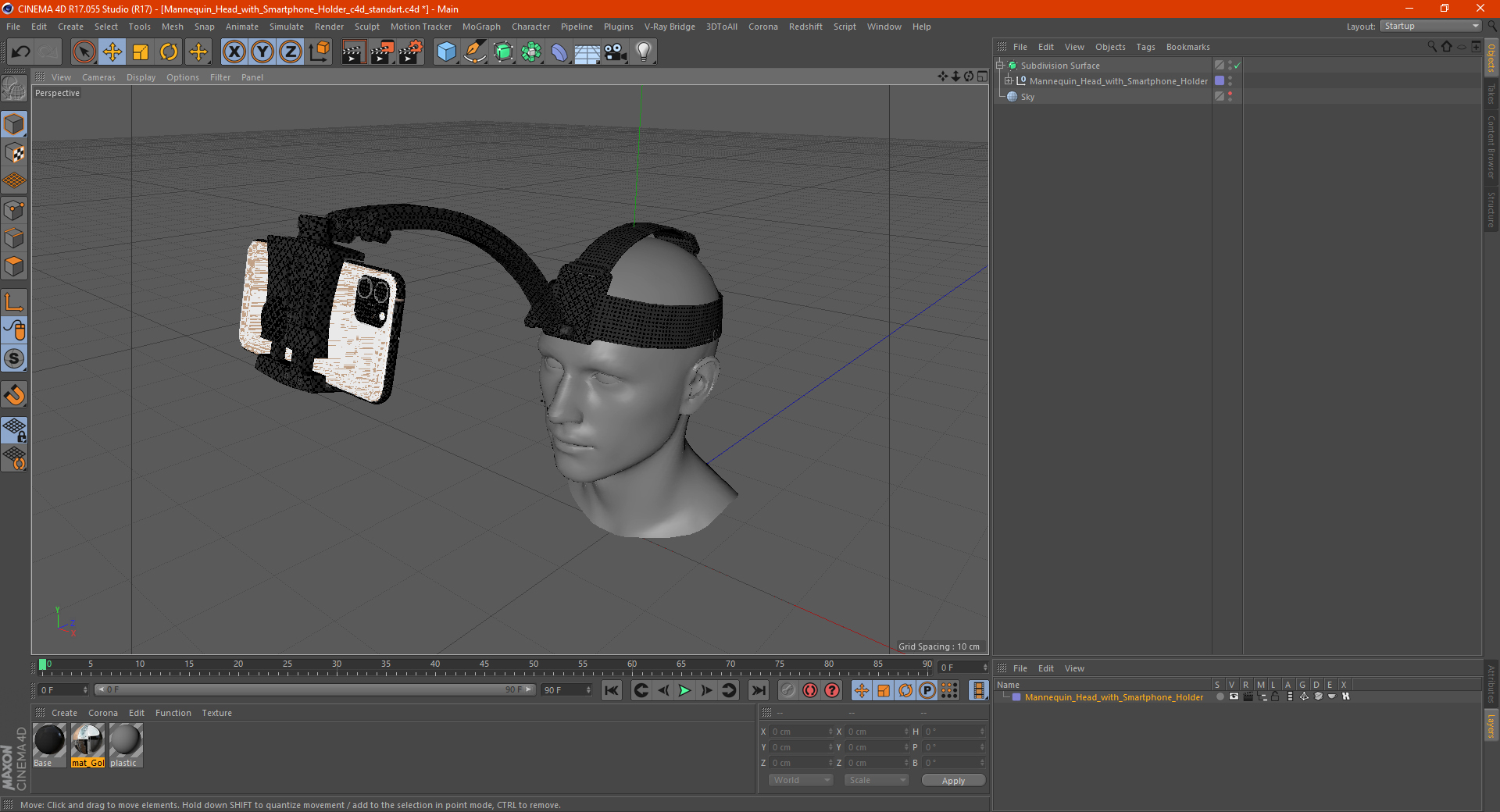Click Render View clapperboard icon
Viewport: 1500px width, 812px height.
point(353,52)
